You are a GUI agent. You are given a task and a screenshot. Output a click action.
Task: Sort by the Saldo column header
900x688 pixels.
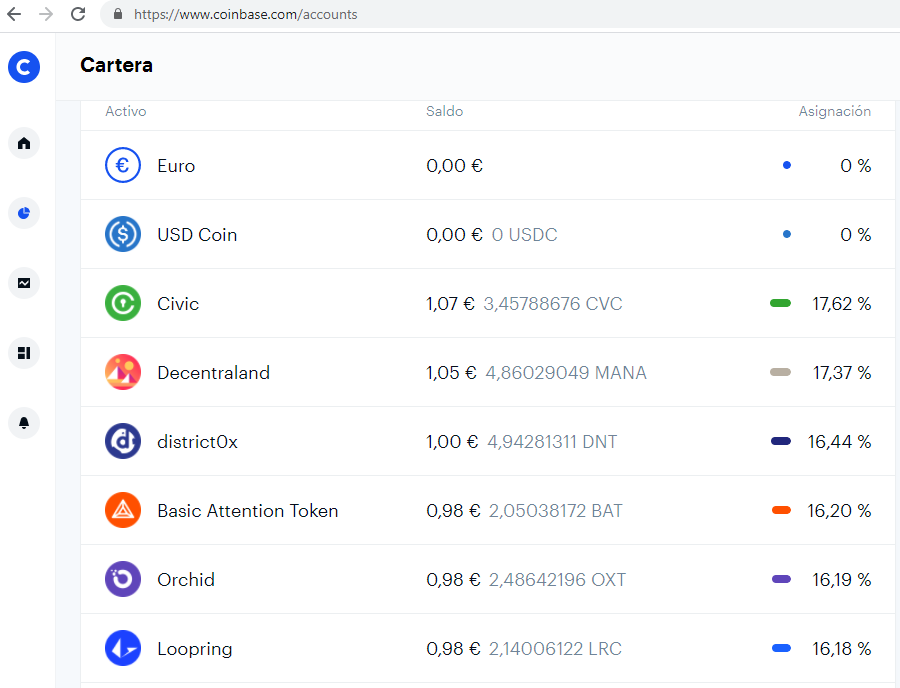pyautogui.click(x=444, y=111)
